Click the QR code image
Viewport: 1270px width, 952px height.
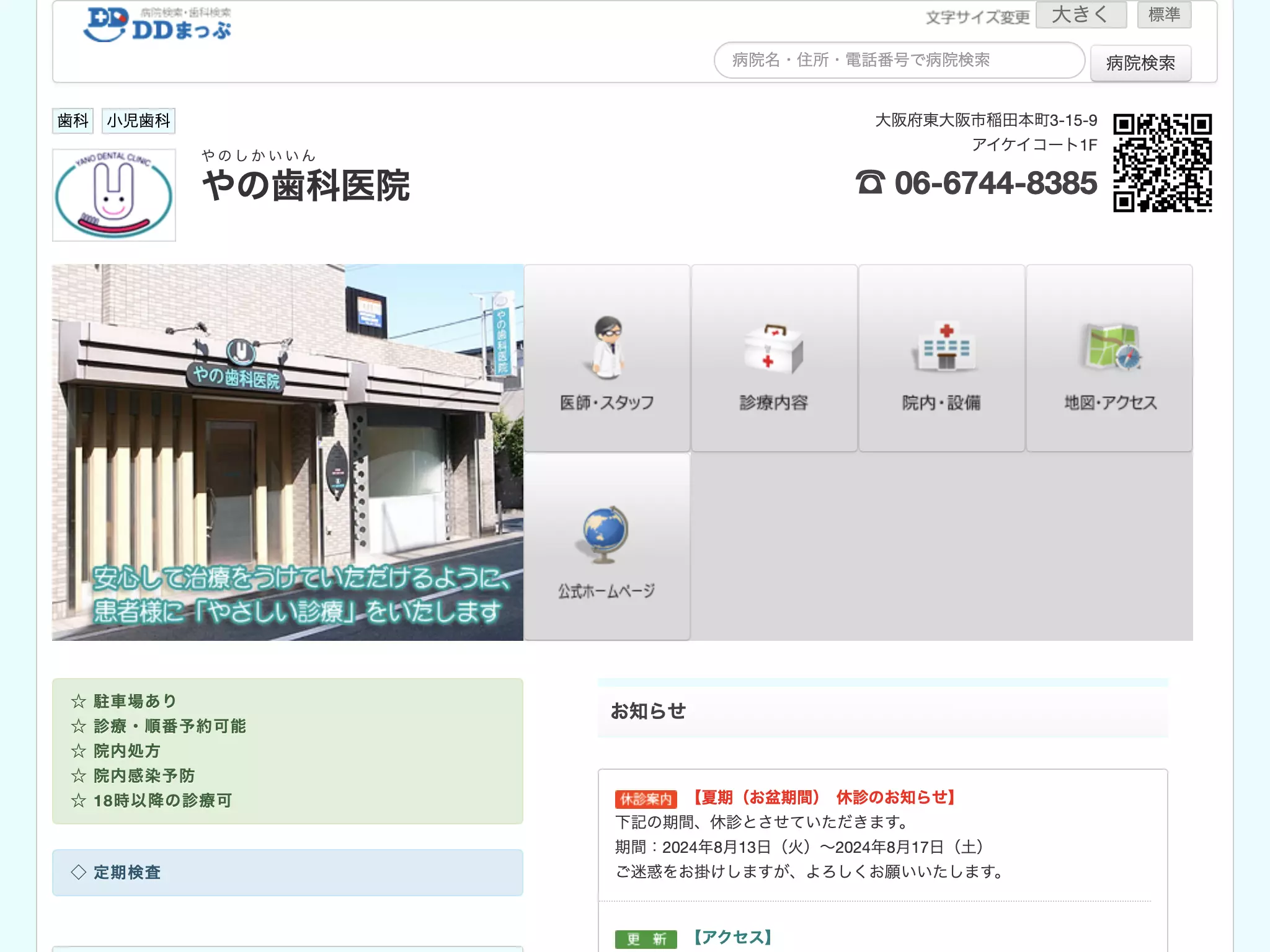(x=1163, y=163)
